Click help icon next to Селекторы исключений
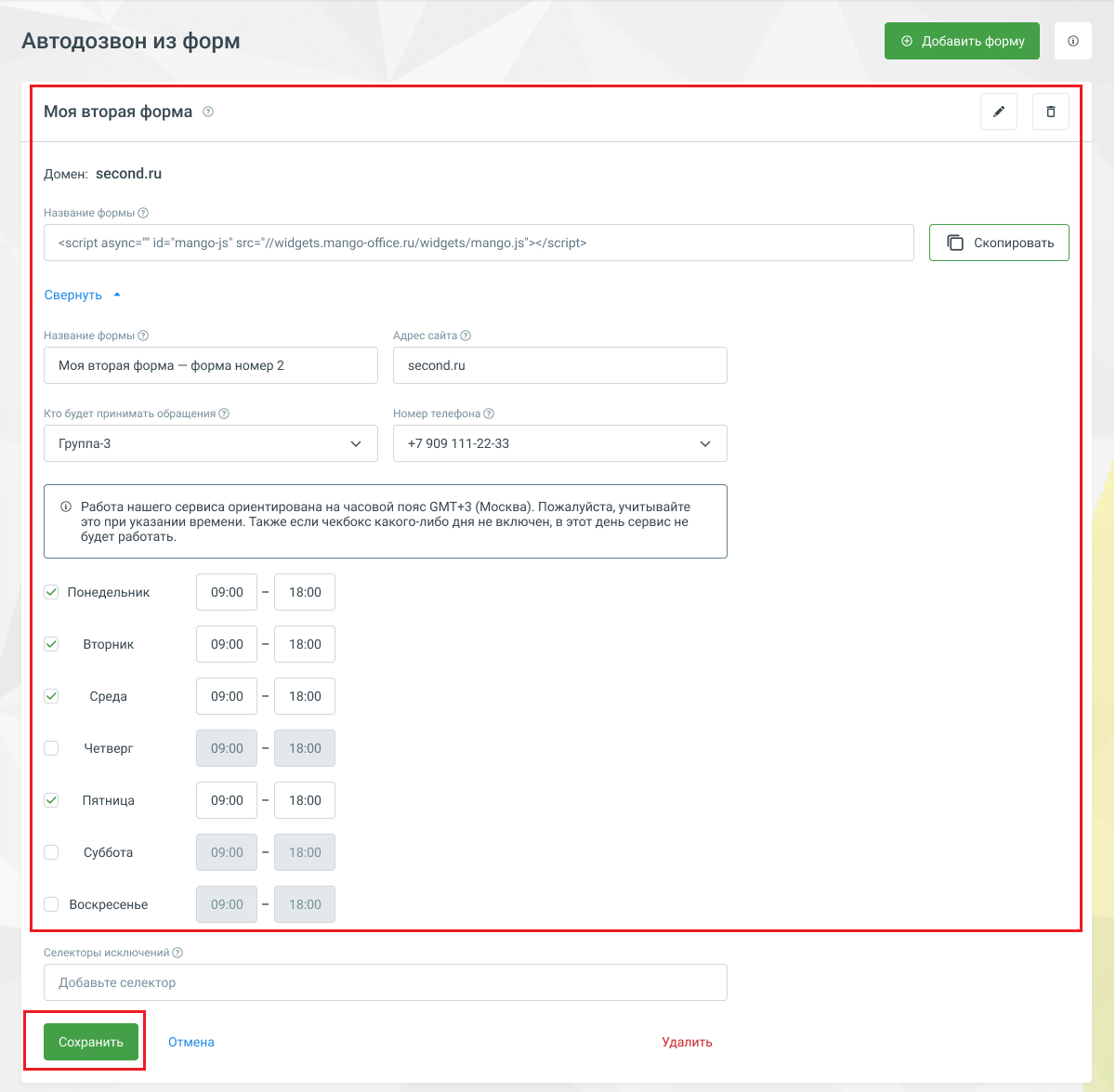Image resolution: width=1116 pixels, height=1092 pixels. (x=177, y=953)
